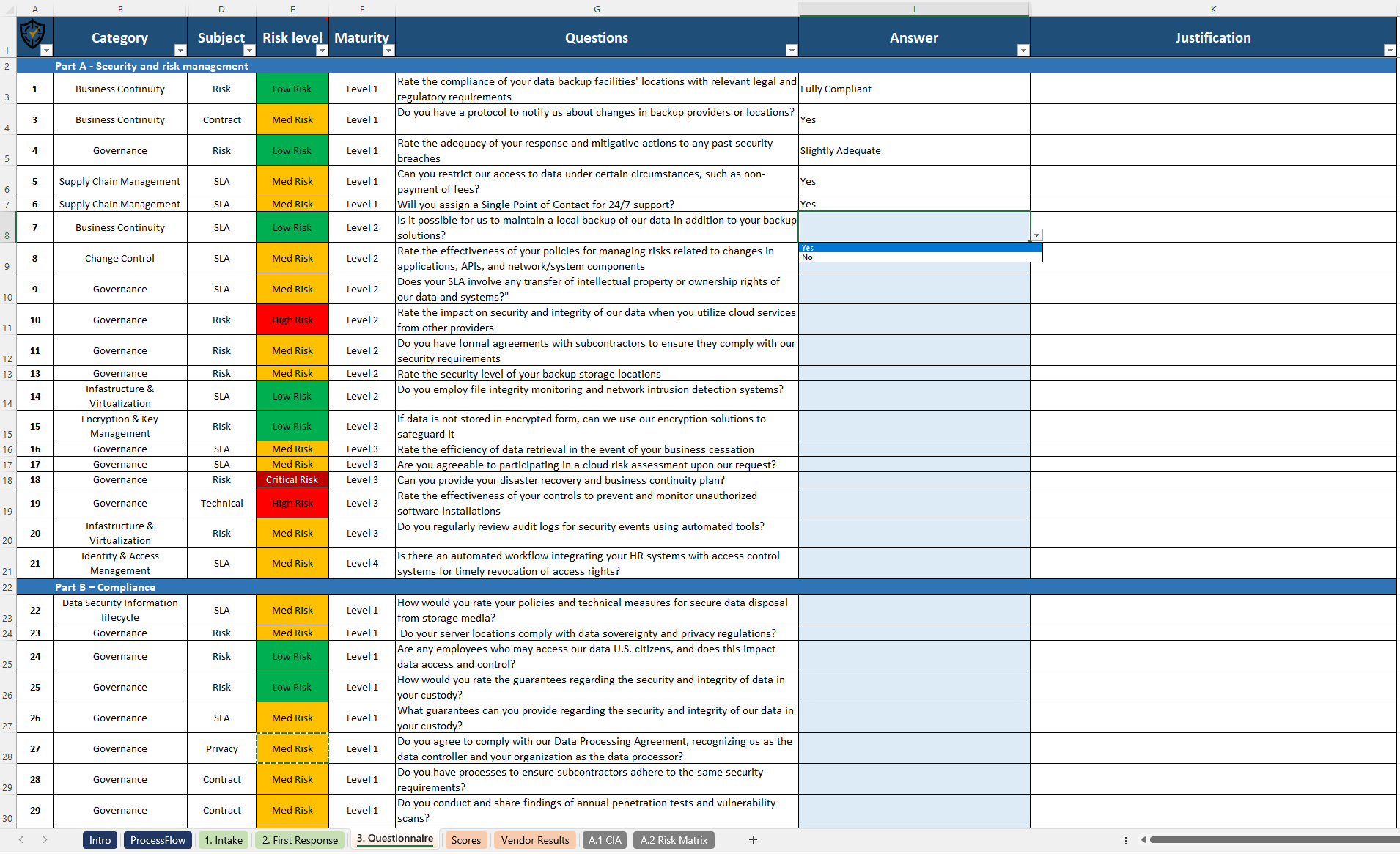Switch to the Scores tab

[466, 840]
